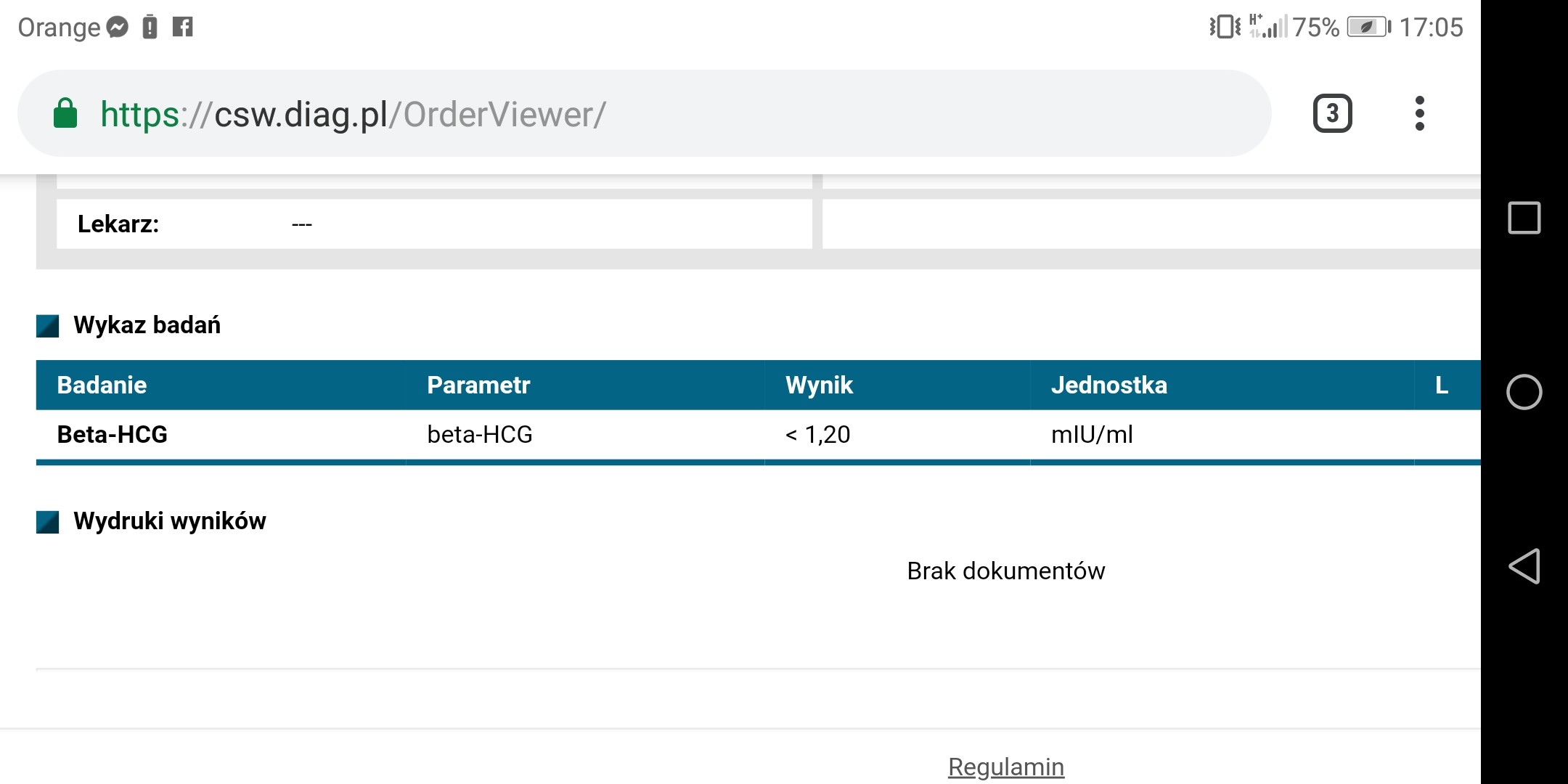Tap the mobile signal strength icon
The image size is (1568, 784).
[1268, 28]
